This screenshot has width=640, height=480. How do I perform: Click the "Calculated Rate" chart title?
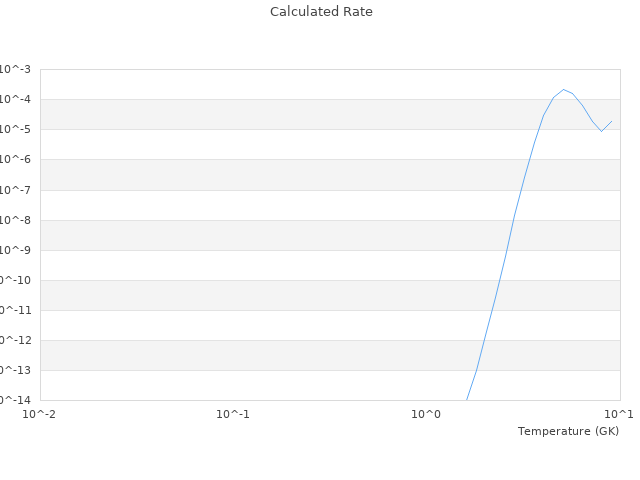[x=320, y=12]
